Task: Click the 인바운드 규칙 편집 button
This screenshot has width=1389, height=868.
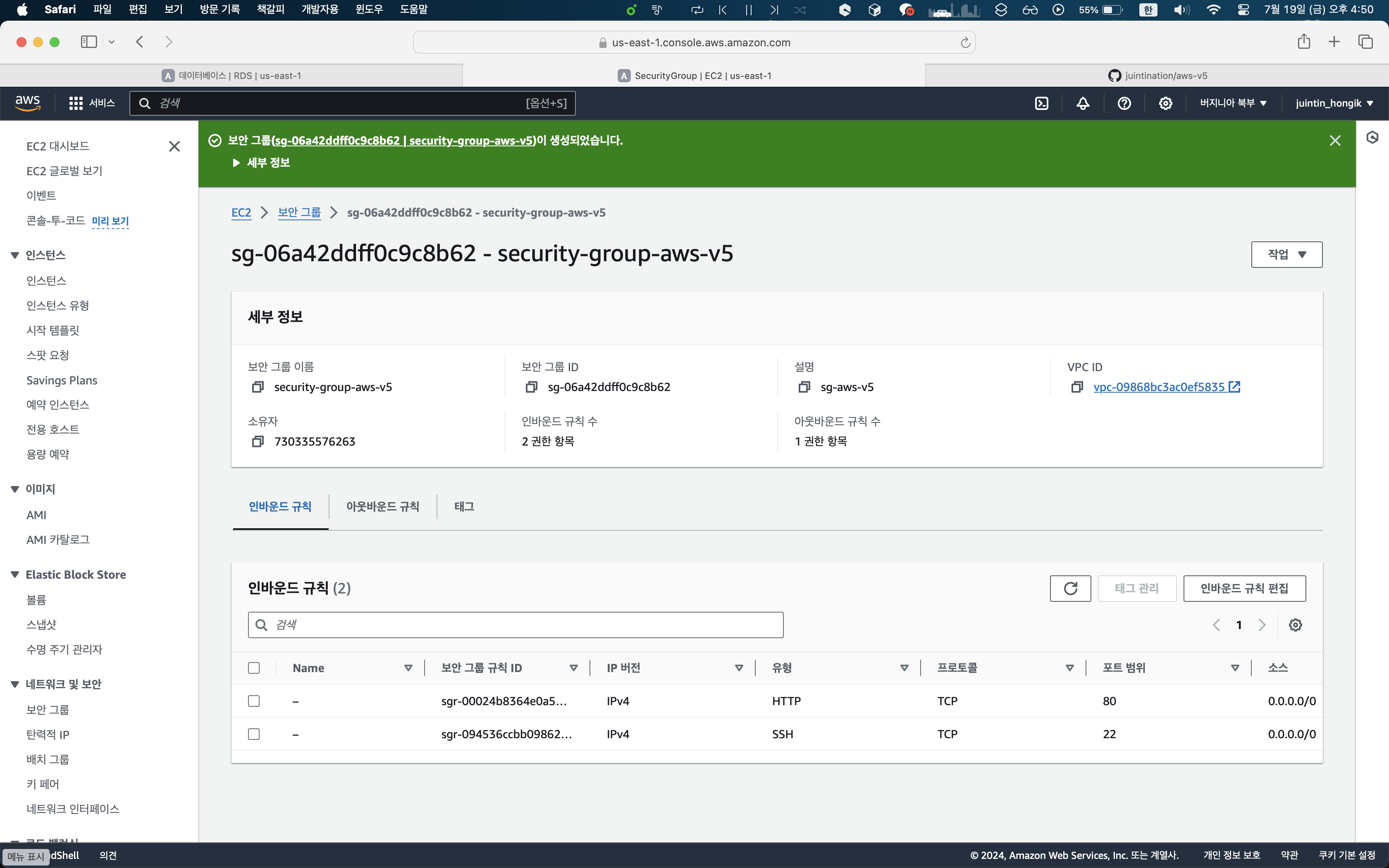Action: pos(1244,589)
